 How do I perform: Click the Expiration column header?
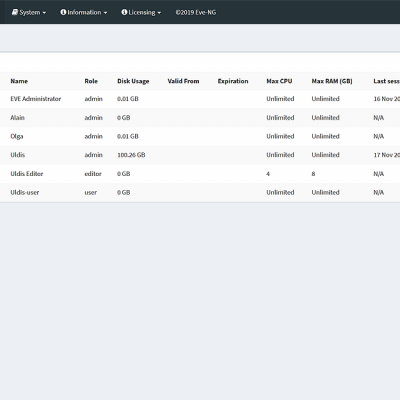pos(233,81)
